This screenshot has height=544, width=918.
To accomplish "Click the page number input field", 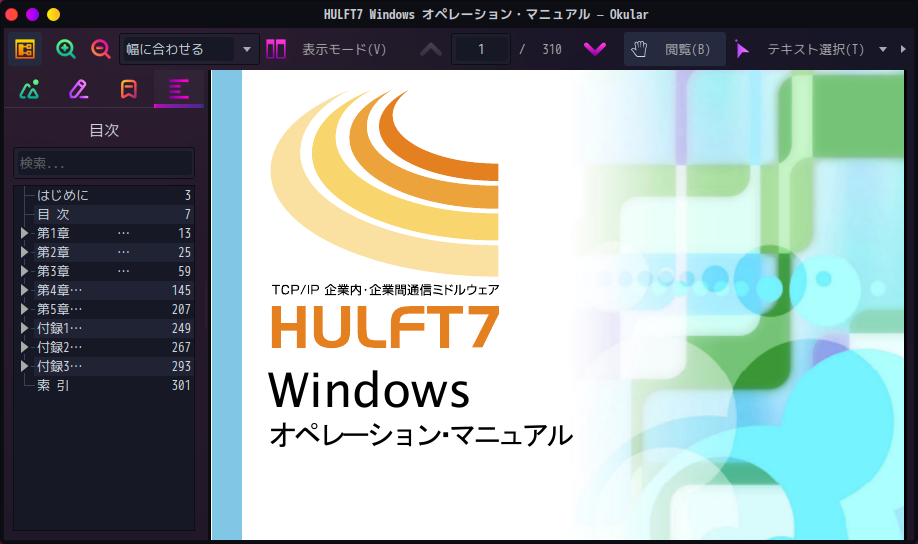I will click(481, 49).
